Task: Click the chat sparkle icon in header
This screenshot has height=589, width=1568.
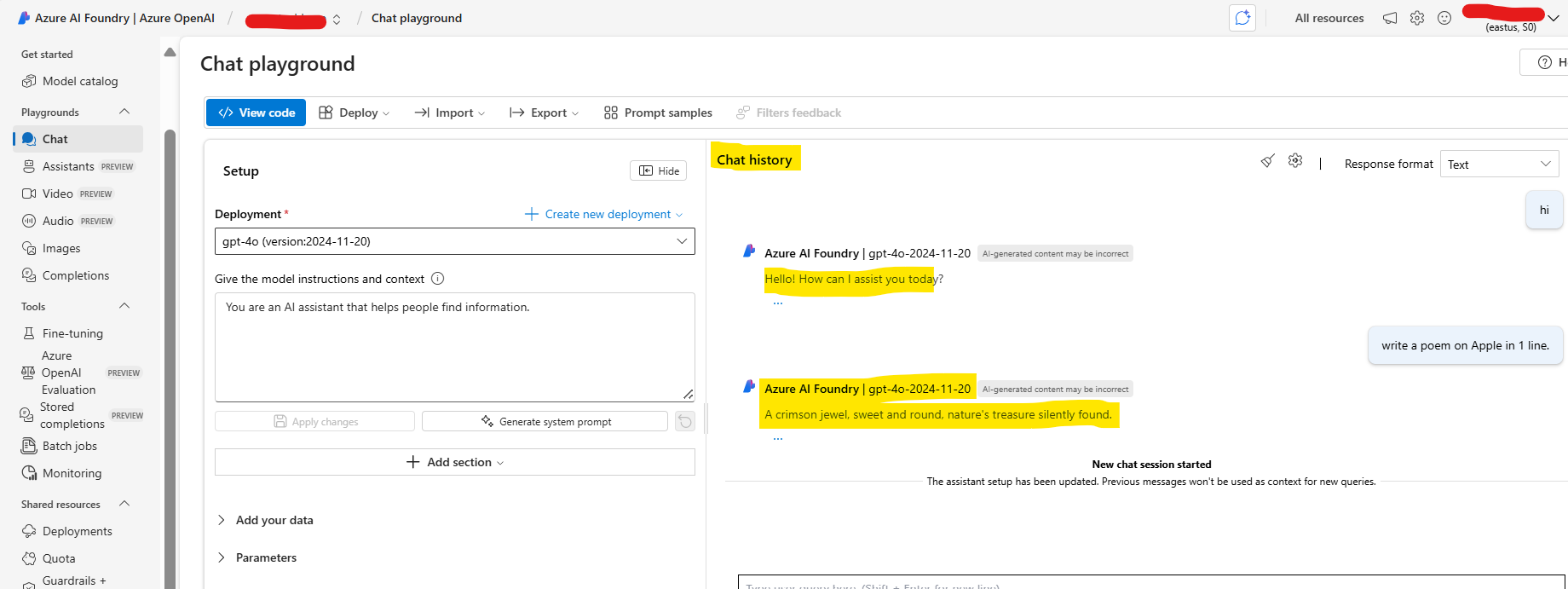Action: click(1242, 18)
